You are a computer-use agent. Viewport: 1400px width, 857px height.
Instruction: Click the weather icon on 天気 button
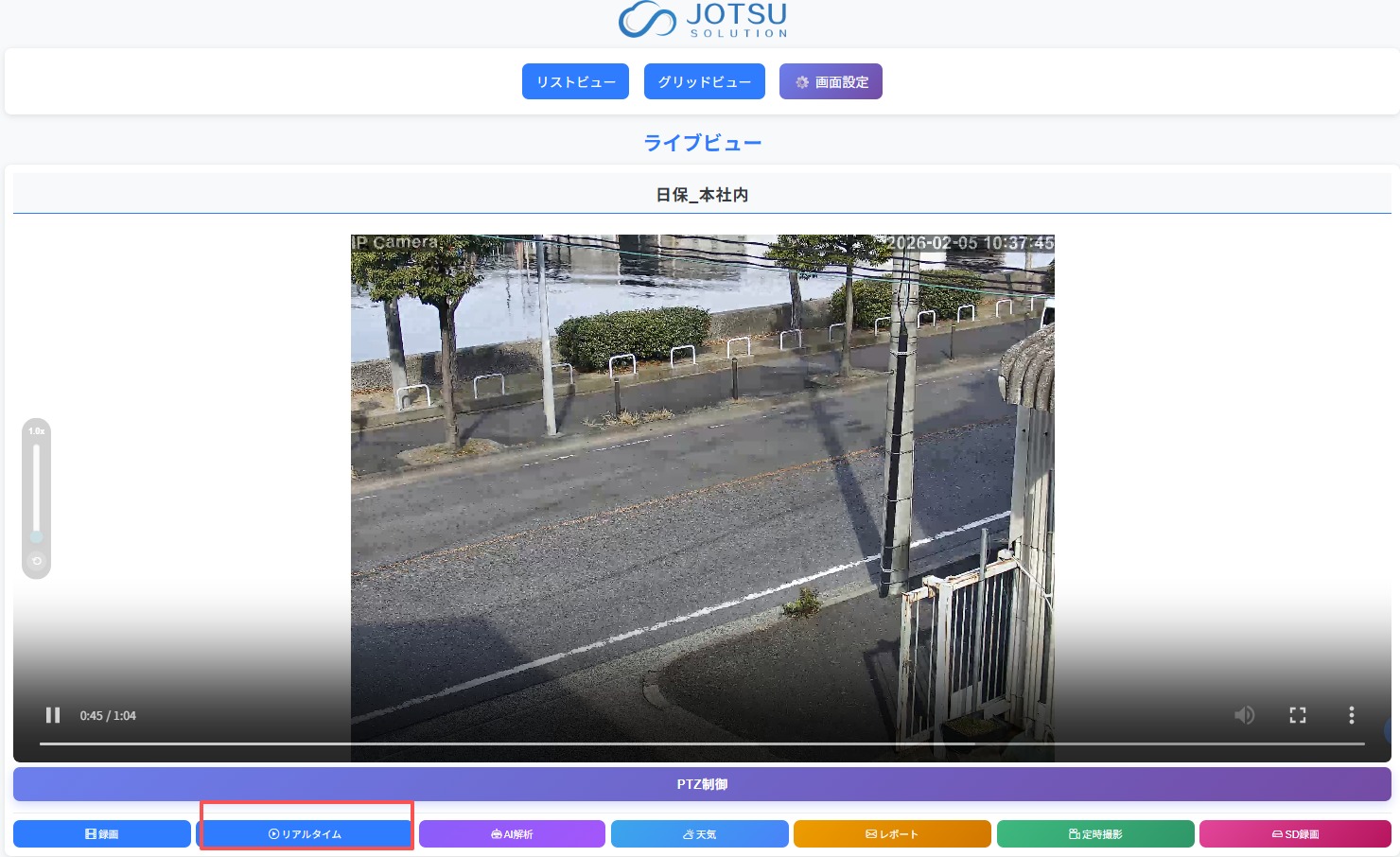click(687, 833)
